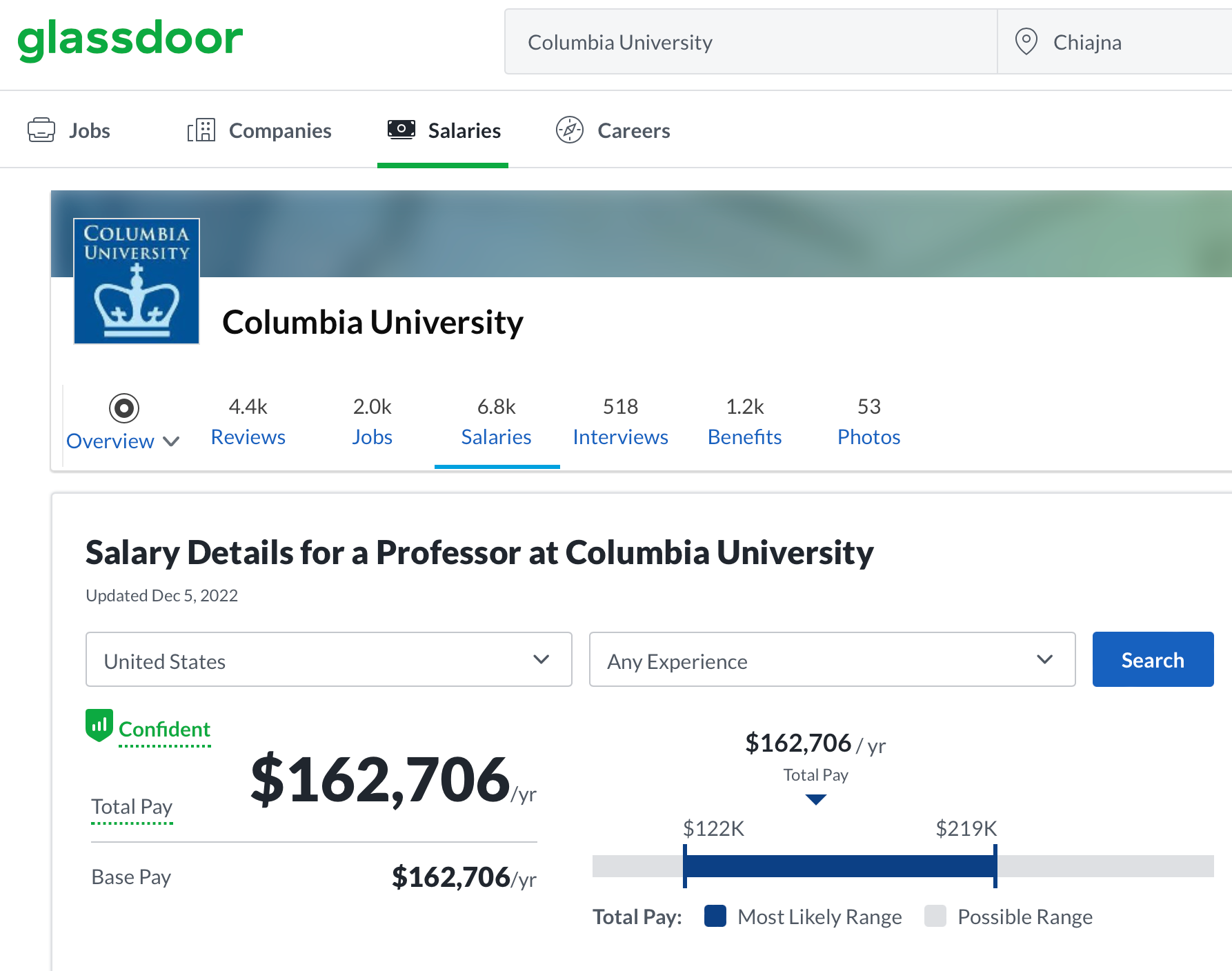1232x971 pixels.
Task: Click the Columbia University search field
Action: tap(751, 42)
